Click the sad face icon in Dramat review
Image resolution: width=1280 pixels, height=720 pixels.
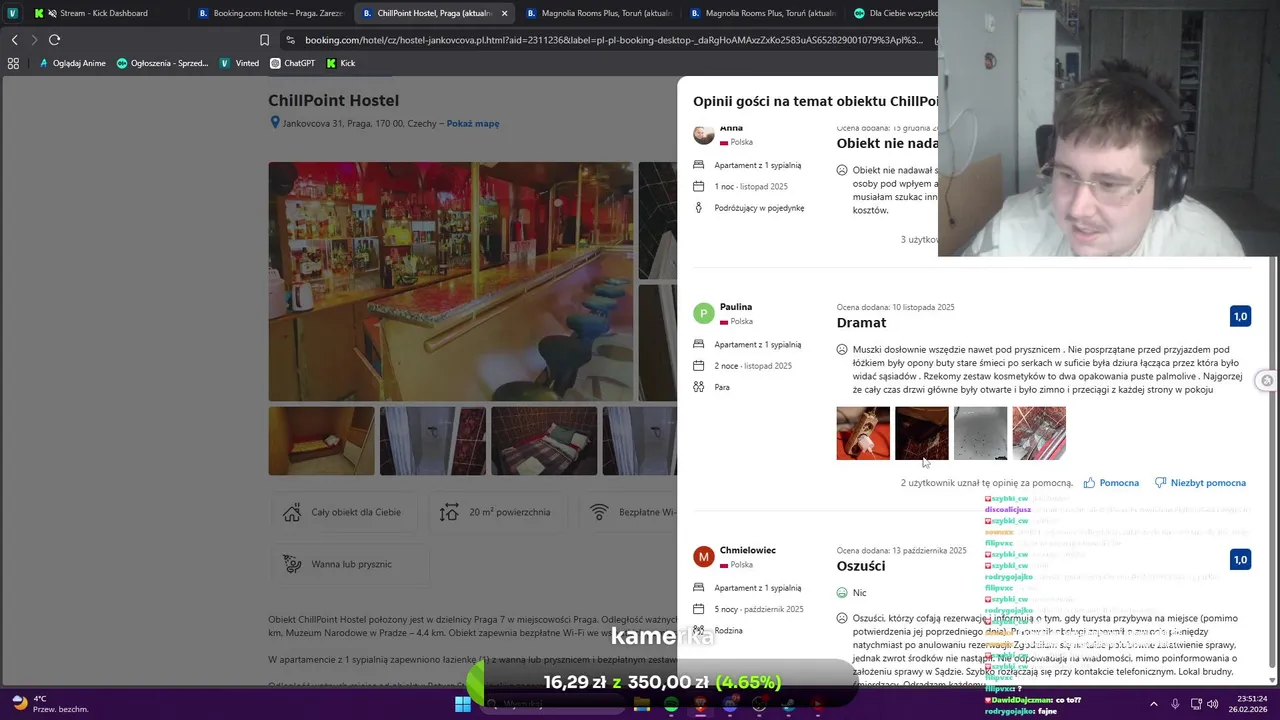[842, 350]
